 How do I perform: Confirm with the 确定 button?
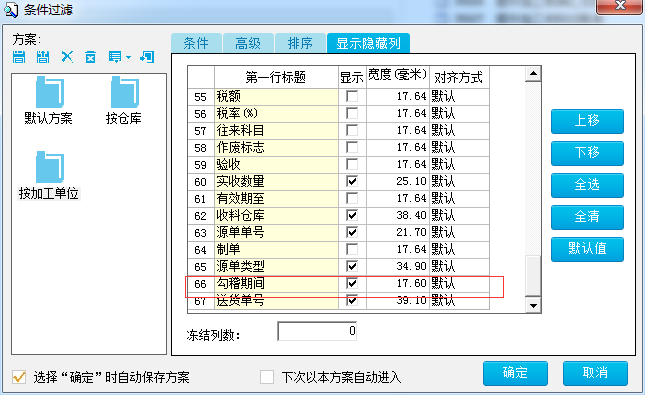point(515,373)
